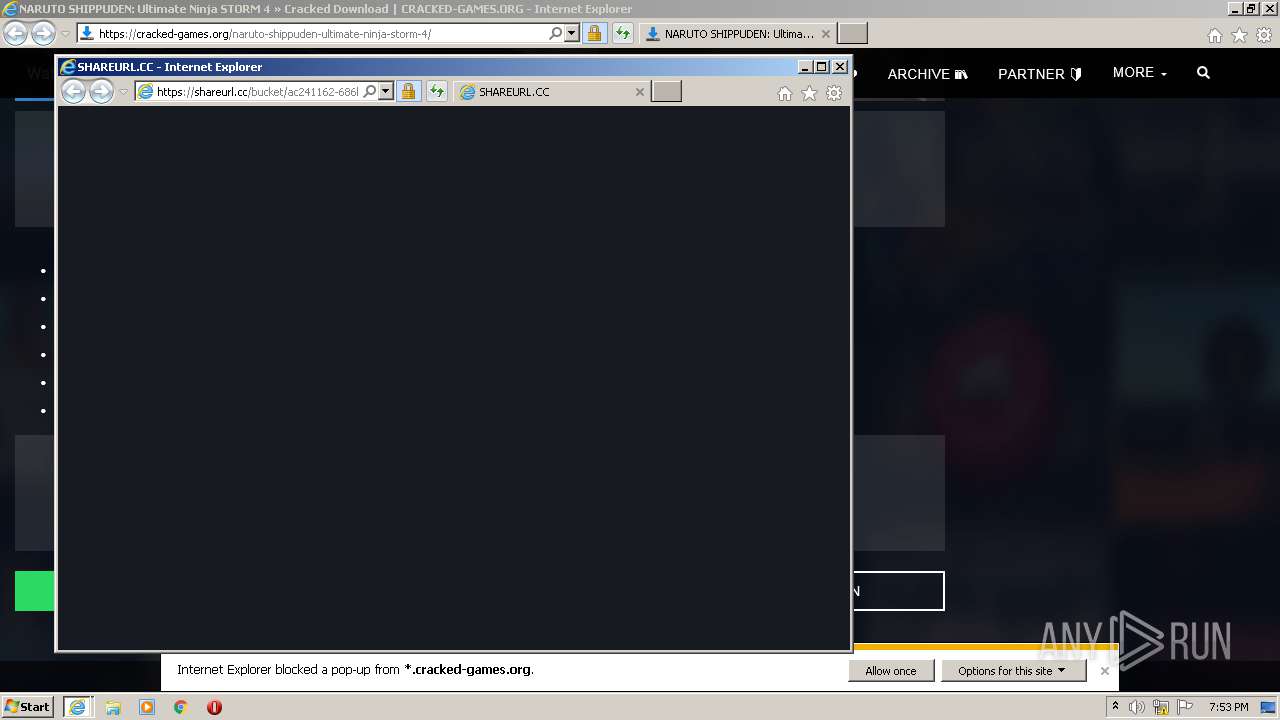Open address dropdown in SHAREURL.CC window
Screen dimensions: 1280x720
(x=386, y=92)
